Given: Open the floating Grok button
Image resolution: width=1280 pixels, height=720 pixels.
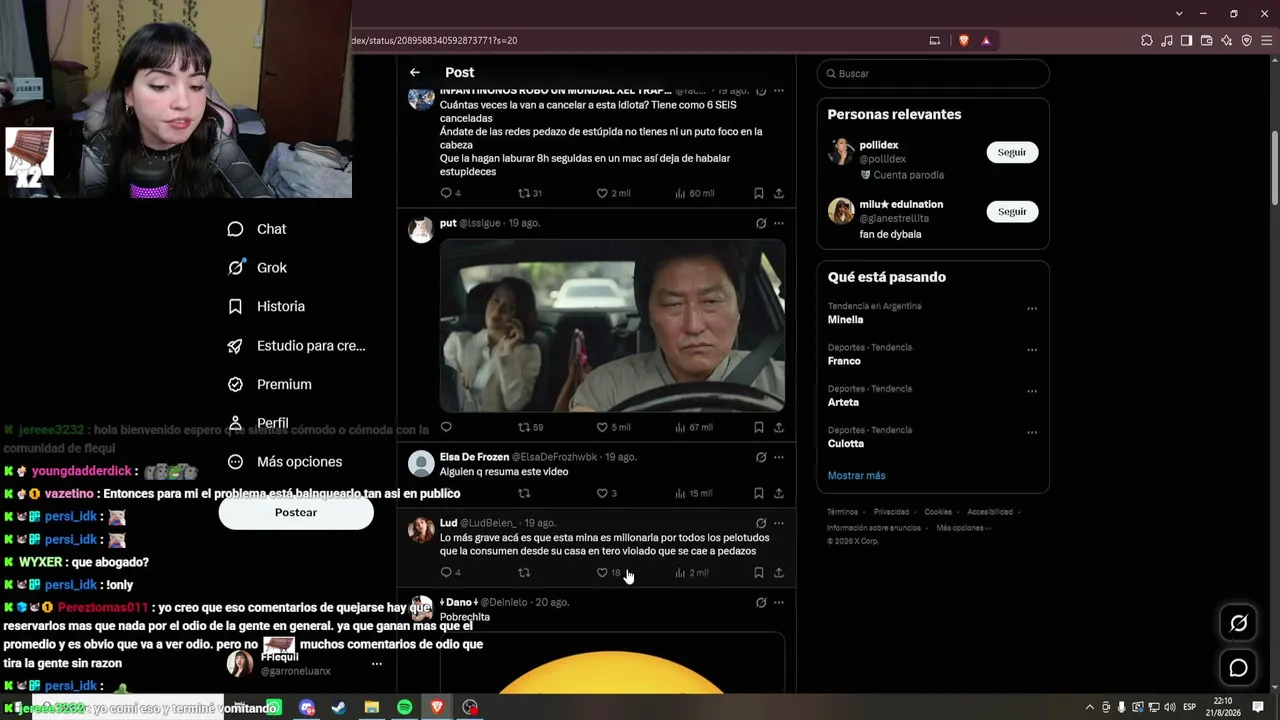Looking at the screenshot, I should tap(1238, 623).
